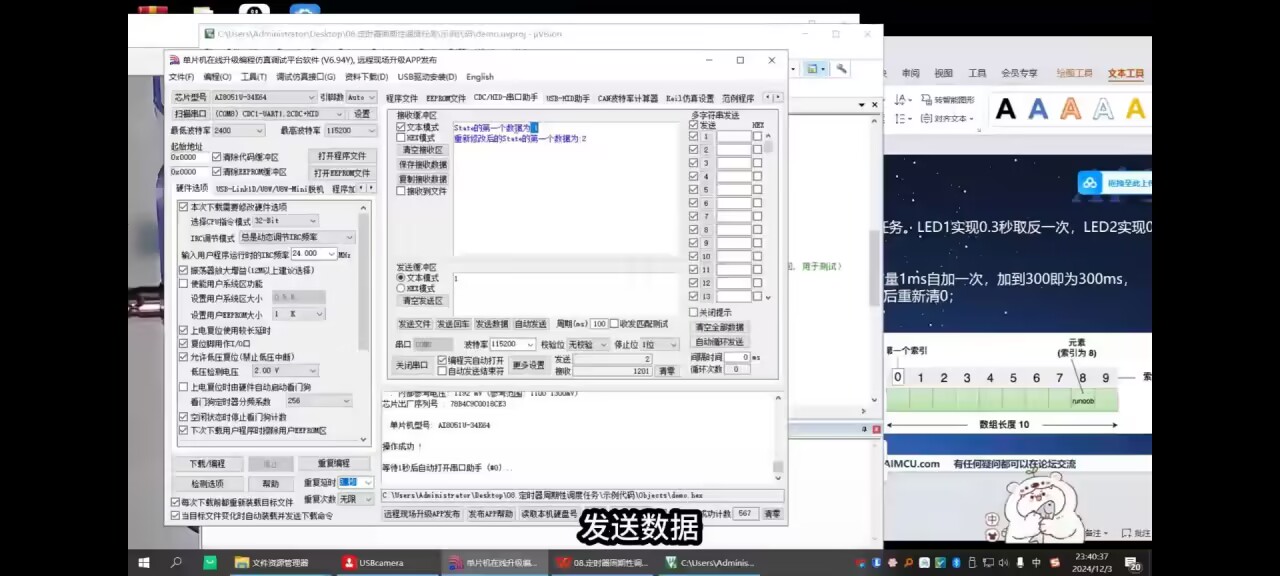
Task: Open the 最高波特率 115200 dropdown
Action: pos(351,130)
